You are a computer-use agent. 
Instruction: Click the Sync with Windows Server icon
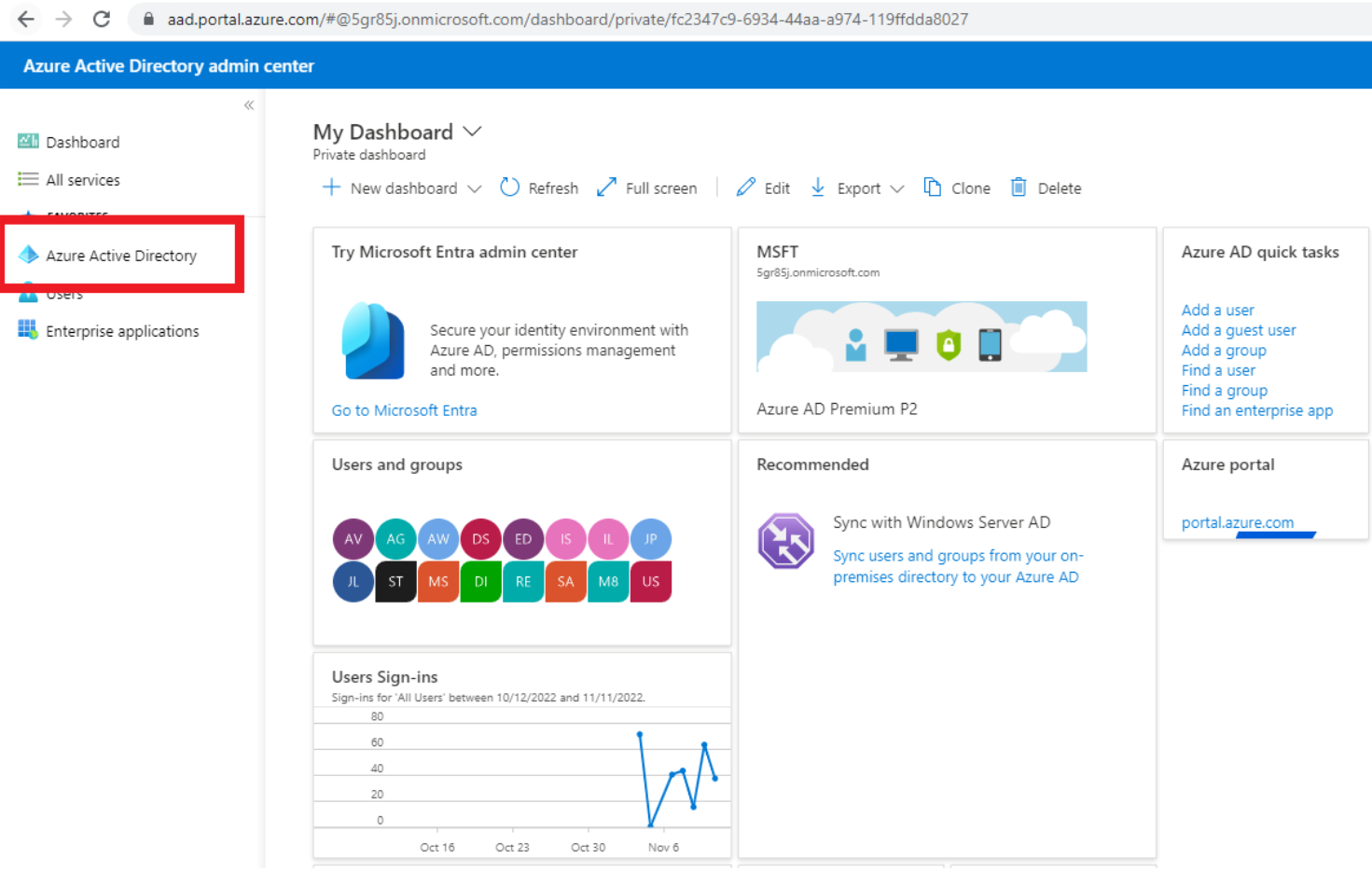point(785,541)
